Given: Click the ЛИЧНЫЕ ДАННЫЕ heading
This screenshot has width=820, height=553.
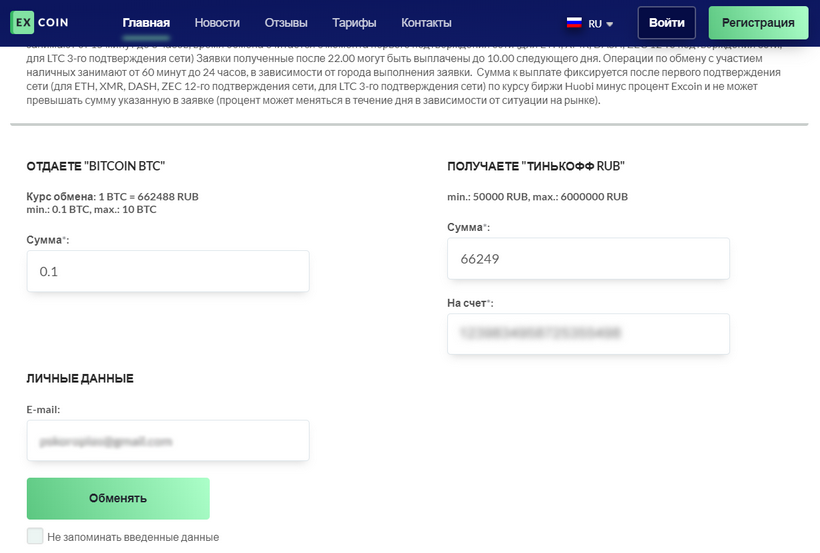Looking at the screenshot, I should point(80,378).
